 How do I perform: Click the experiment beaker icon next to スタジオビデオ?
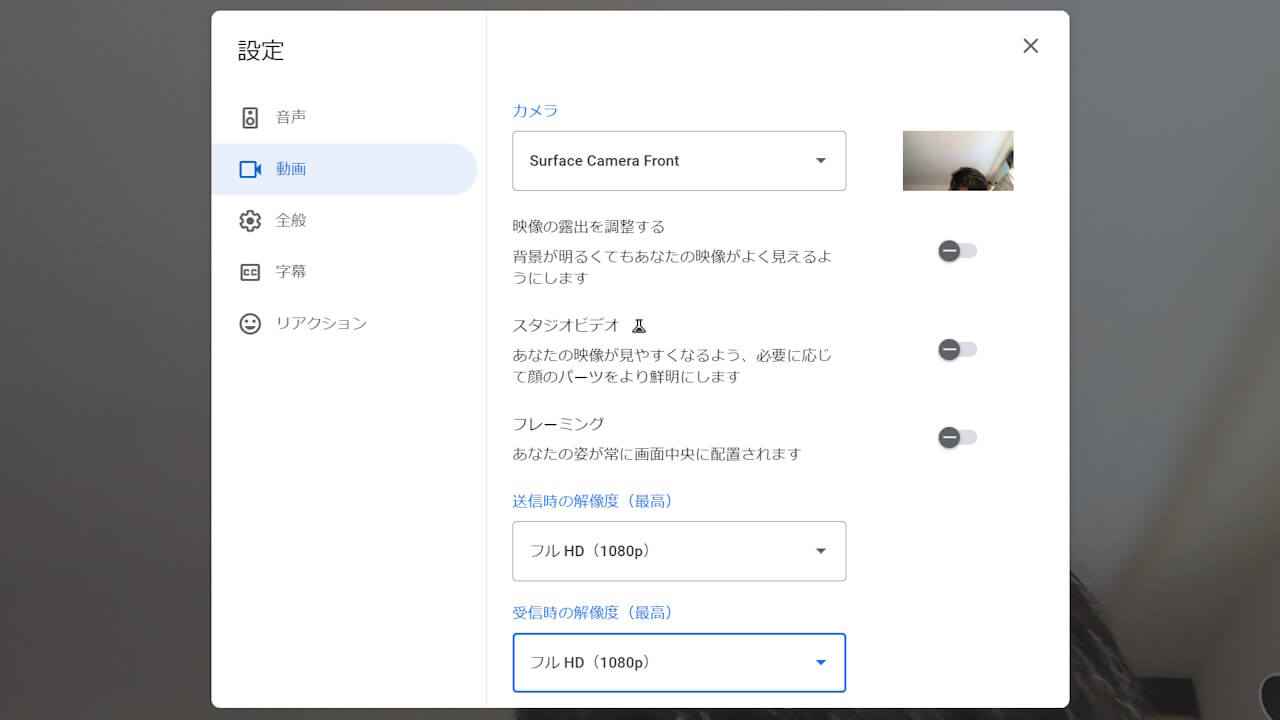pos(639,325)
